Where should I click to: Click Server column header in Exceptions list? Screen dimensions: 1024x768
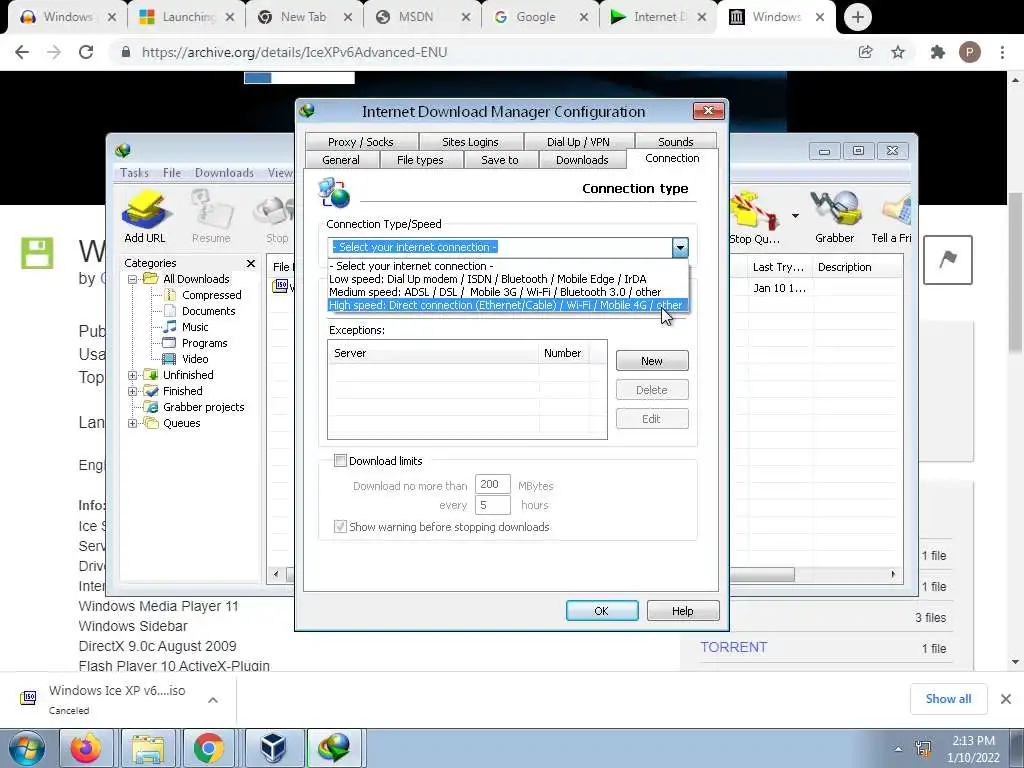[x=433, y=353]
